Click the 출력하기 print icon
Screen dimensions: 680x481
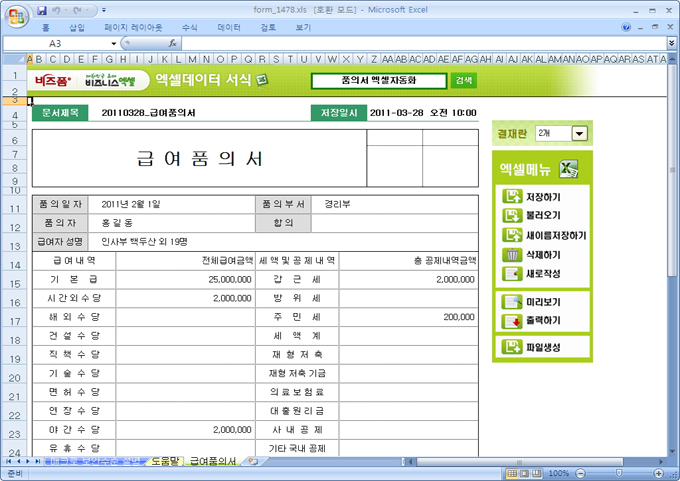(x=512, y=321)
